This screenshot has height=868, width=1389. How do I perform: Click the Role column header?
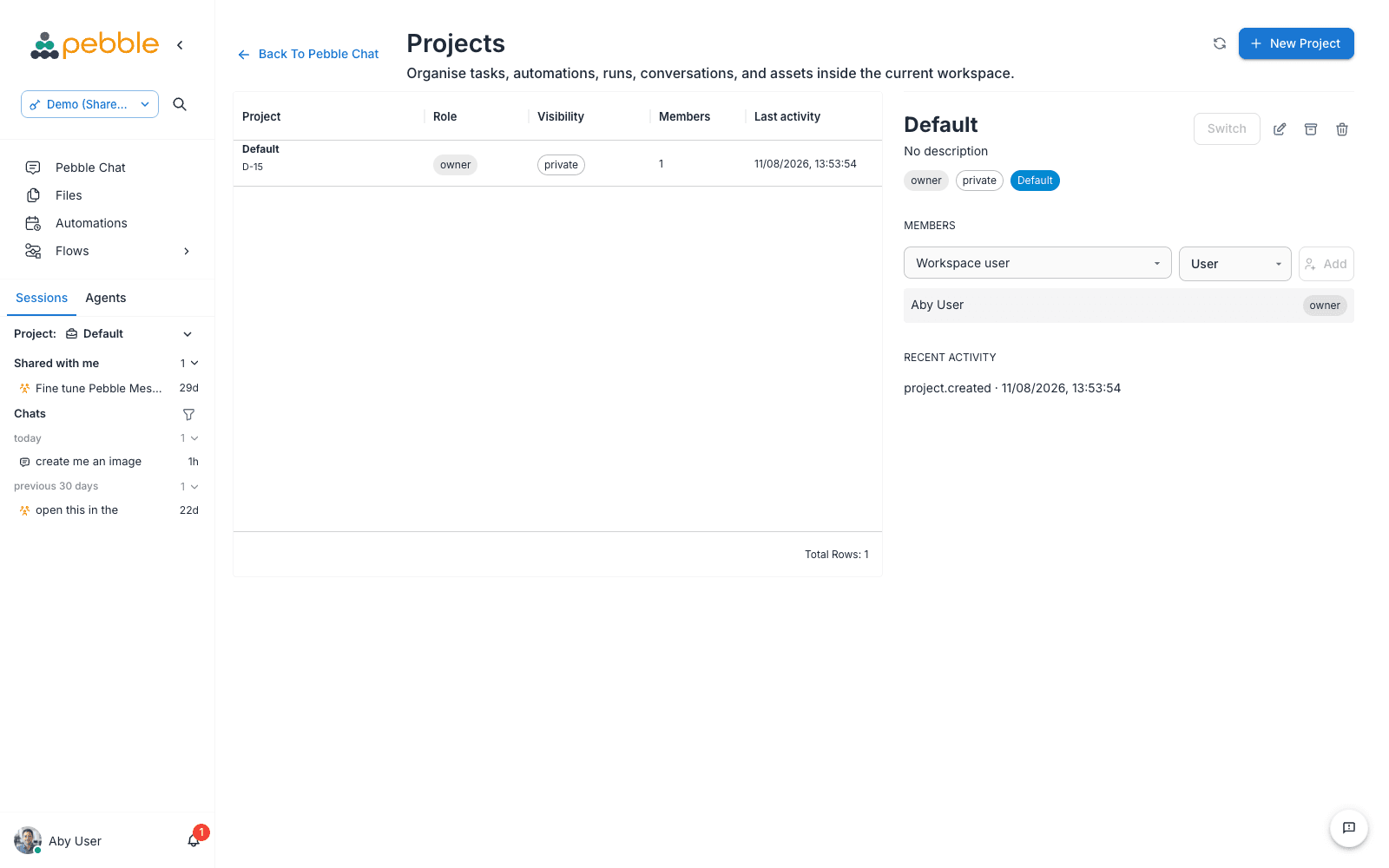(x=444, y=116)
